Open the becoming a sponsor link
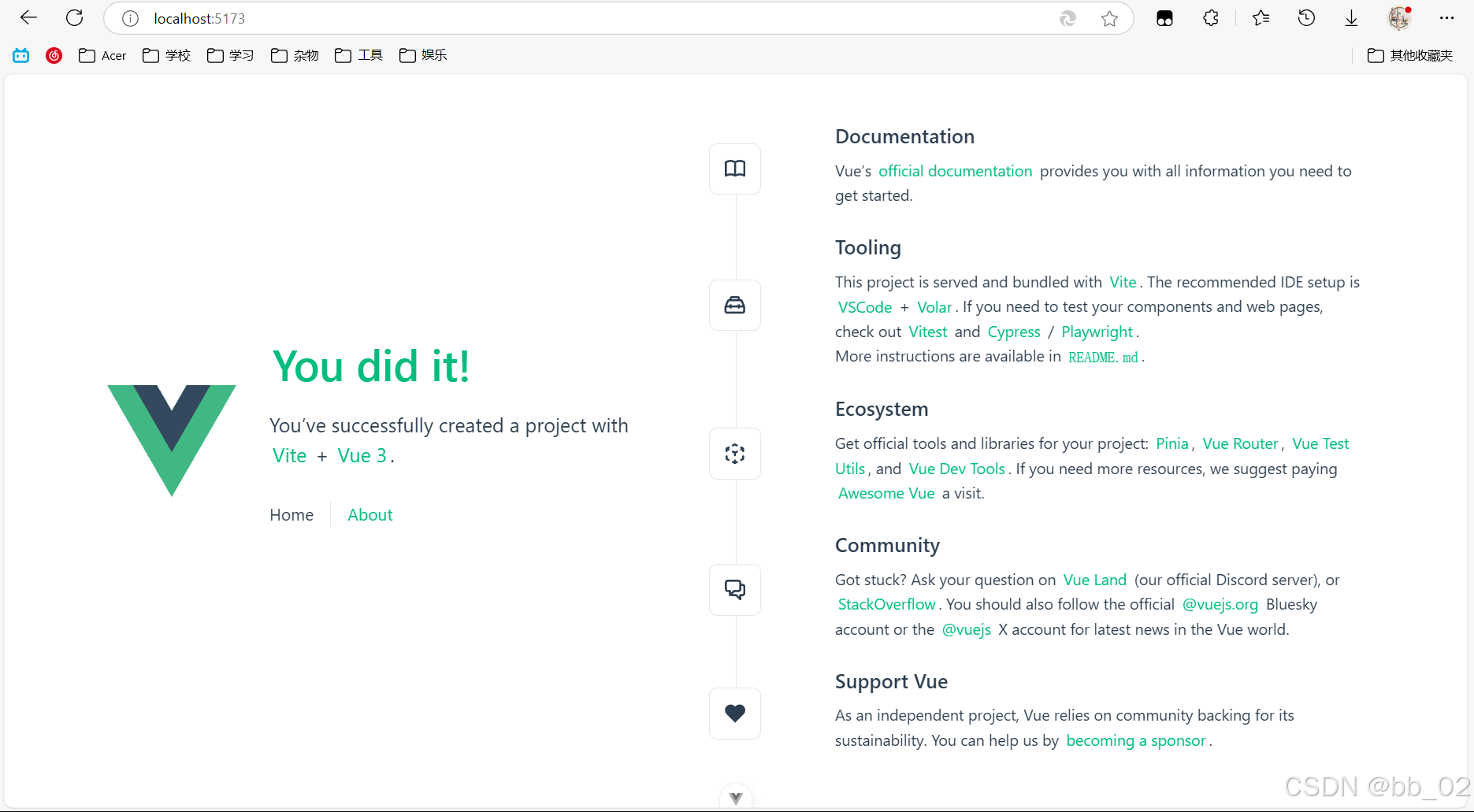The width and height of the screenshot is (1474, 812). pyautogui.click(x=1136, y=741)
